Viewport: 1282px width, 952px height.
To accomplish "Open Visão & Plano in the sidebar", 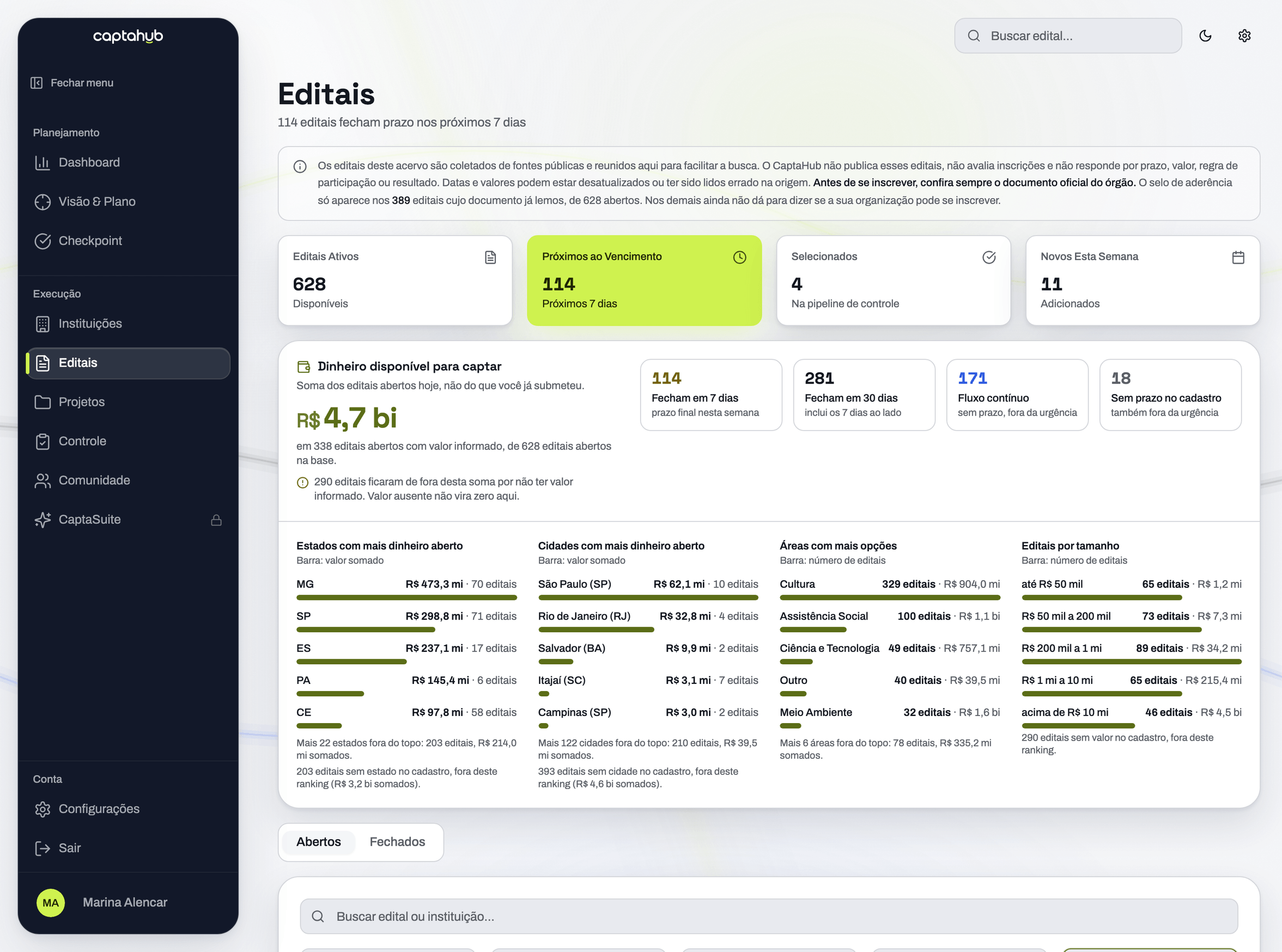I will [x=128, y=202].
